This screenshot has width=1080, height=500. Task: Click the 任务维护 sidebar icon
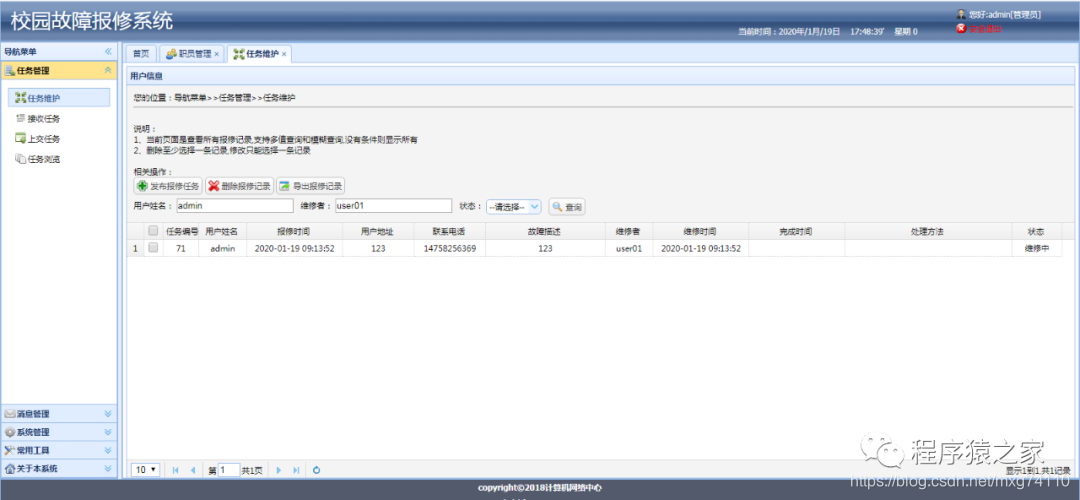coord(20,98)
